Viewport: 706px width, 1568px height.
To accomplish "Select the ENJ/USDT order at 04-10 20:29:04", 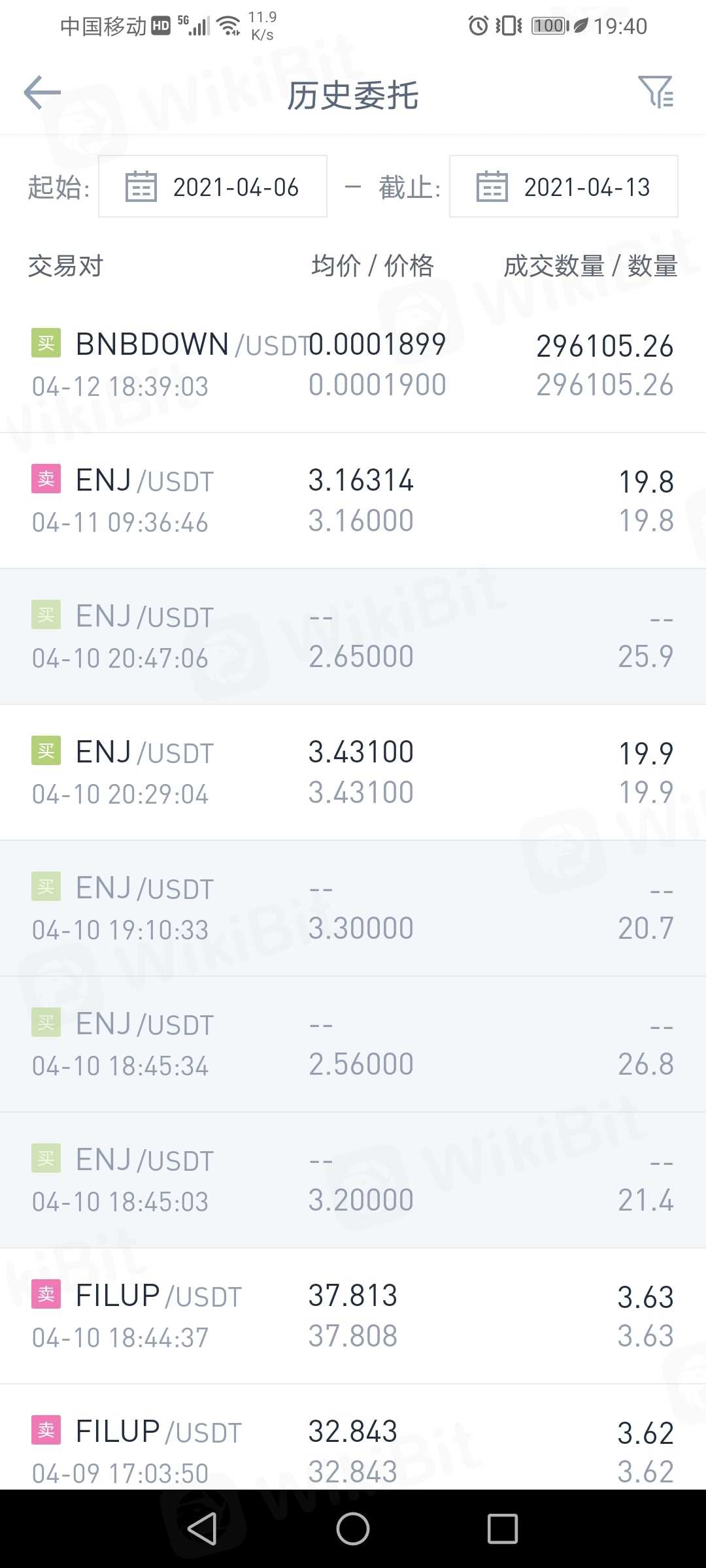I will coord(353,772).
